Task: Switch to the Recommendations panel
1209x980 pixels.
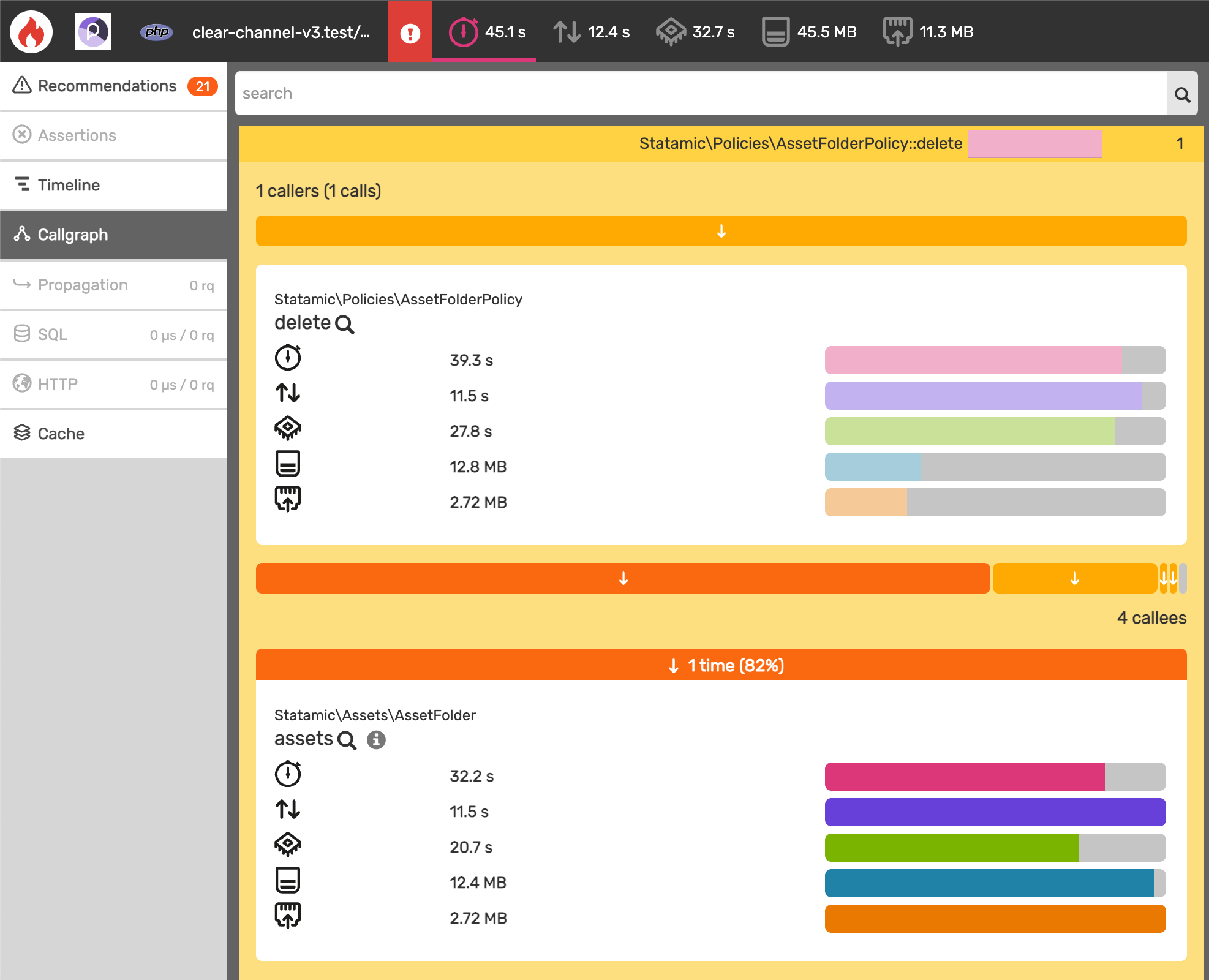Action: coord(107,86)
